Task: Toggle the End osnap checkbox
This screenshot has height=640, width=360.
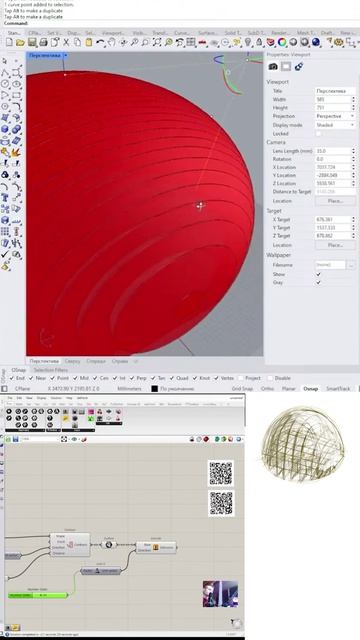Action: [x=11, y=378]
